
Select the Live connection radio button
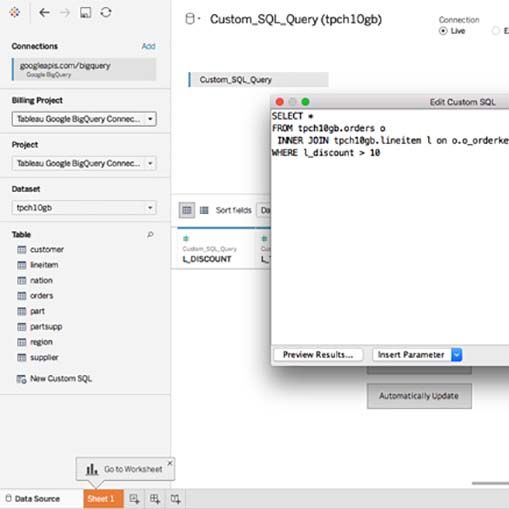(443, 31)
